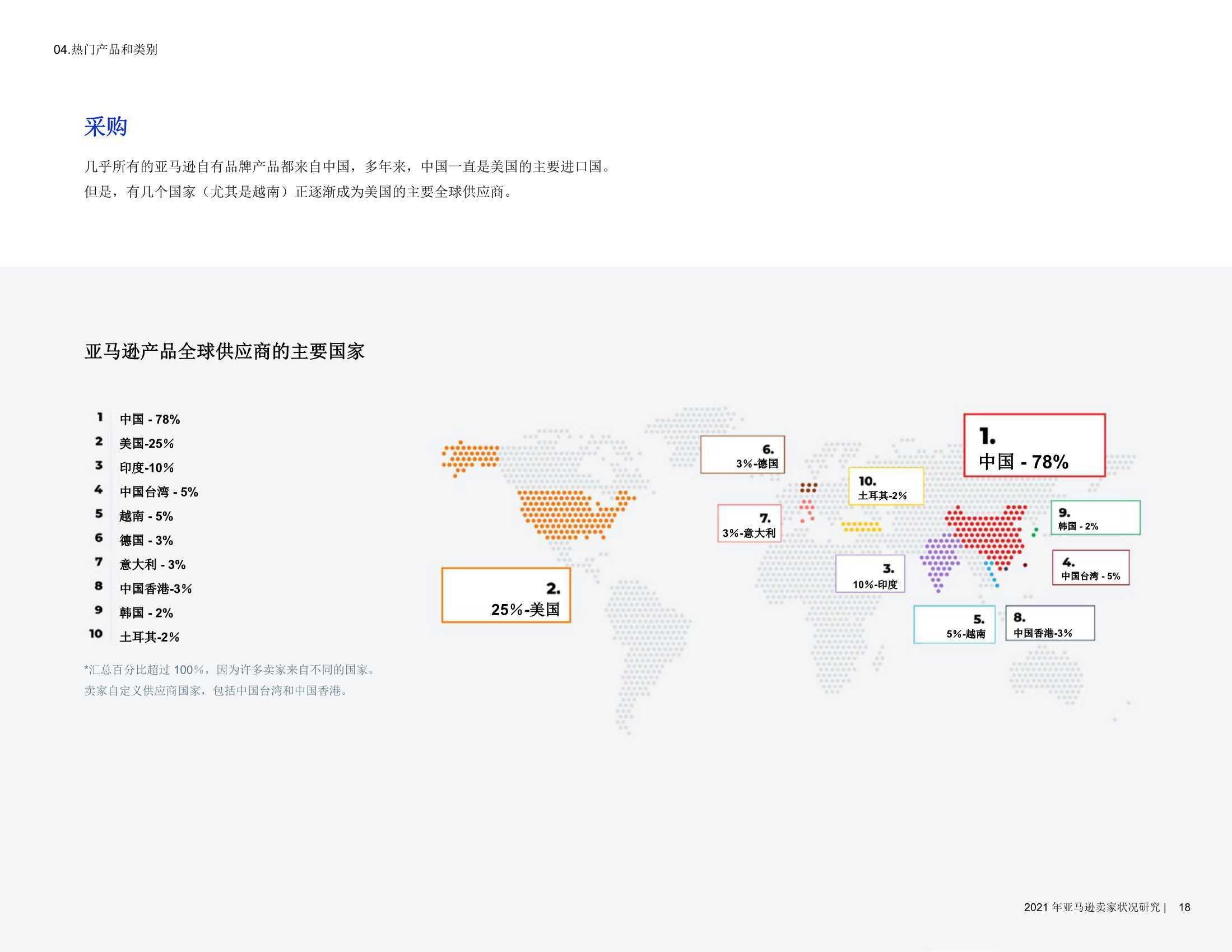This screenshot has height=952, width=1232.
Task: Click the green dotted South Korea region
Action: [1035, 532]
